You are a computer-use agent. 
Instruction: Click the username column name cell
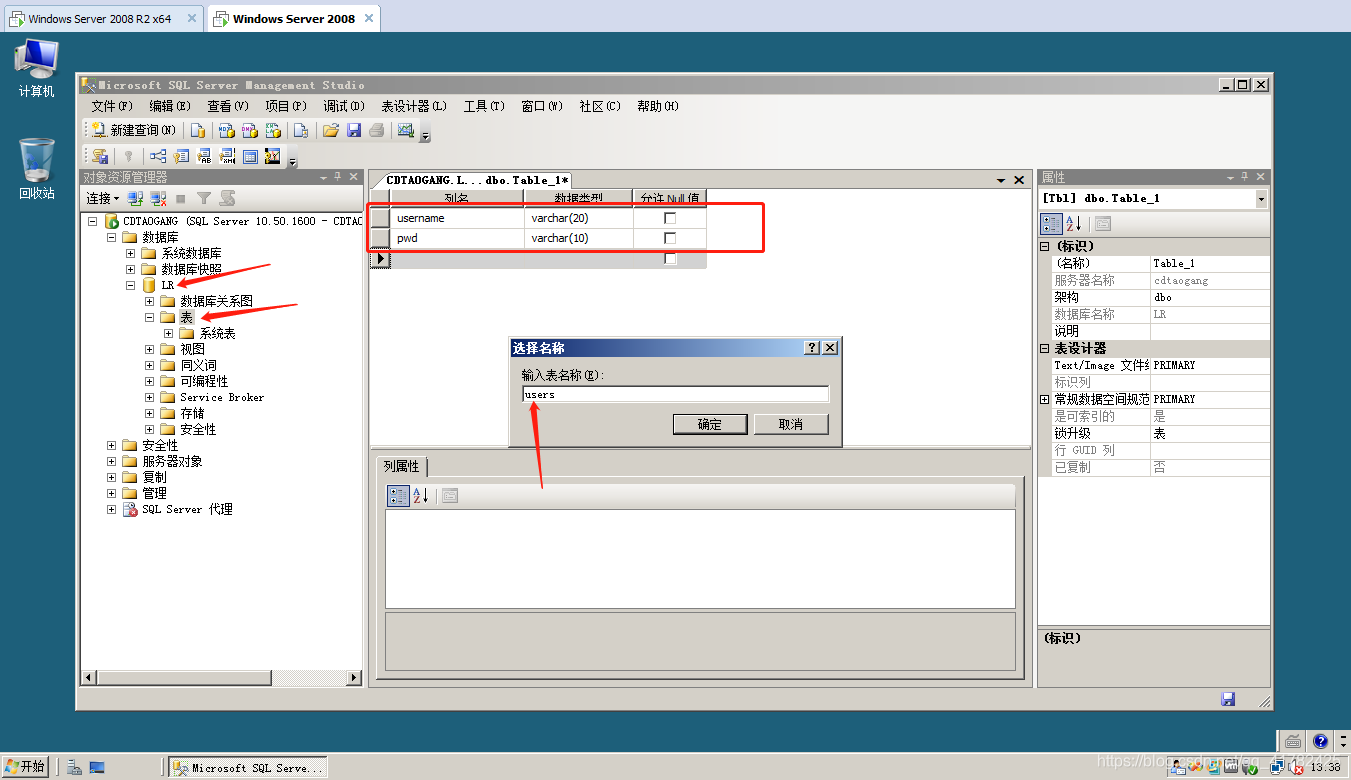(x=458, y=218)
